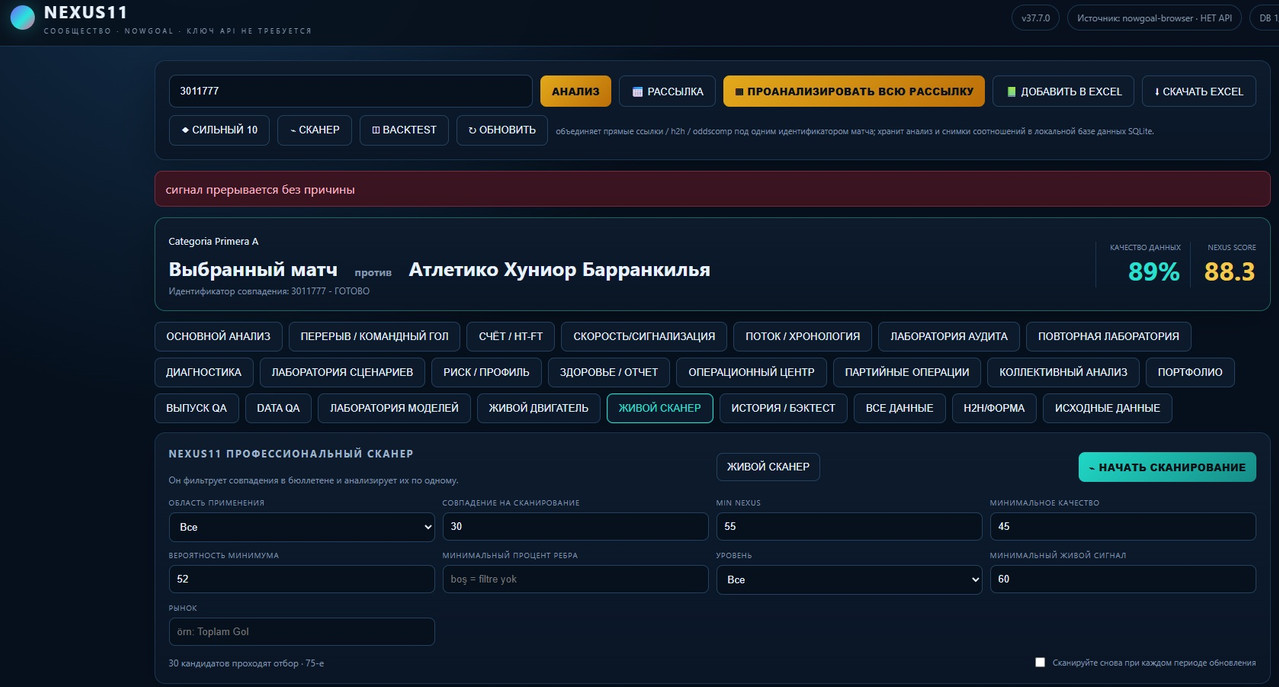Switch to ЛАБОРАТОРИЯ СЦЕНАРИЕВ tab
1279x687 pixels.
tap(342, 372)
